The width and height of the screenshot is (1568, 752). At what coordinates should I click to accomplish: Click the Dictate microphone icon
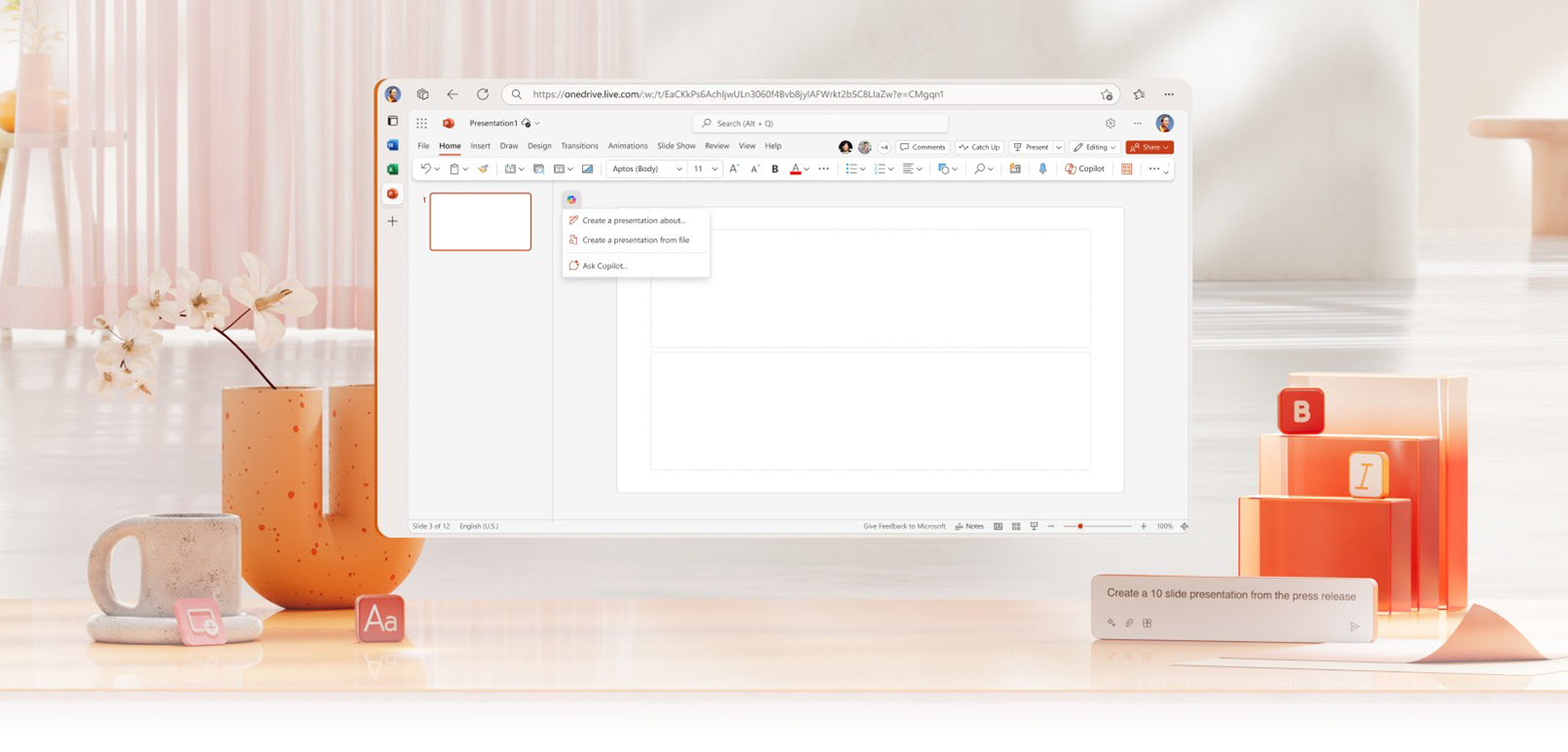1042,169
